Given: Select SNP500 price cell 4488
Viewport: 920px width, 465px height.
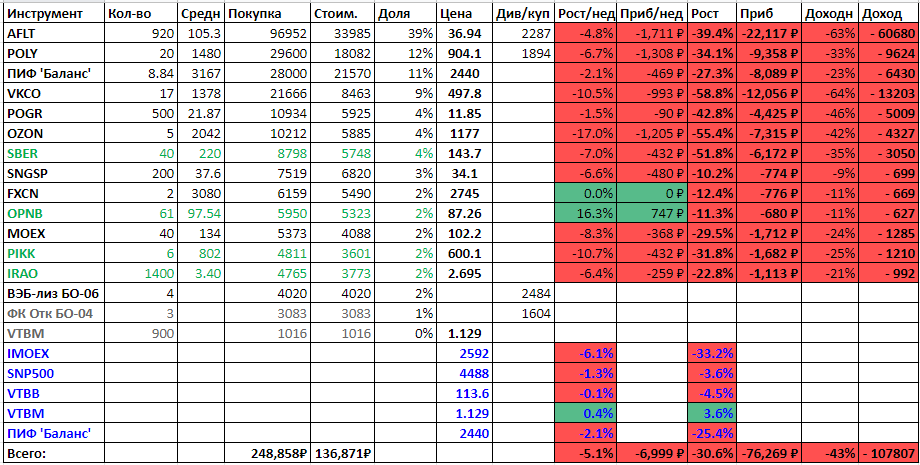Looking at the screenshot, I should tap(464, 374).
